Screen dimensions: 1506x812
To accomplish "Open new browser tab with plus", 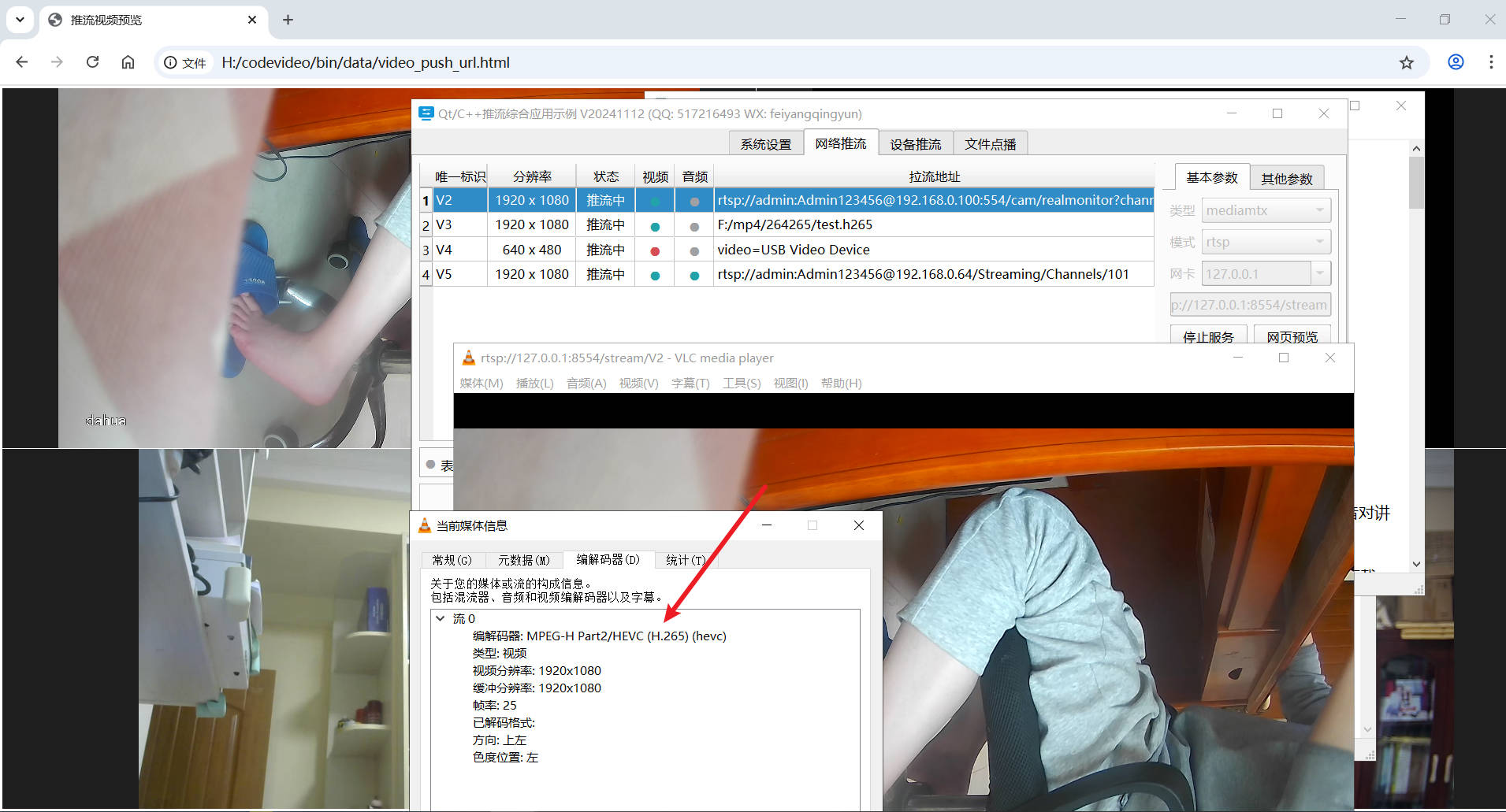I will [x=288, y=20].
